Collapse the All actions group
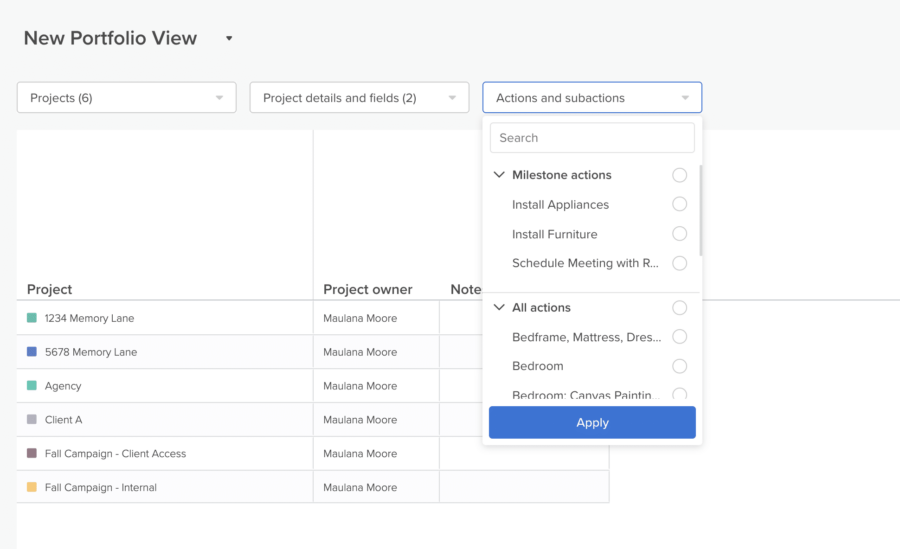This screenshot has height=549, width=900. [499, 307]
